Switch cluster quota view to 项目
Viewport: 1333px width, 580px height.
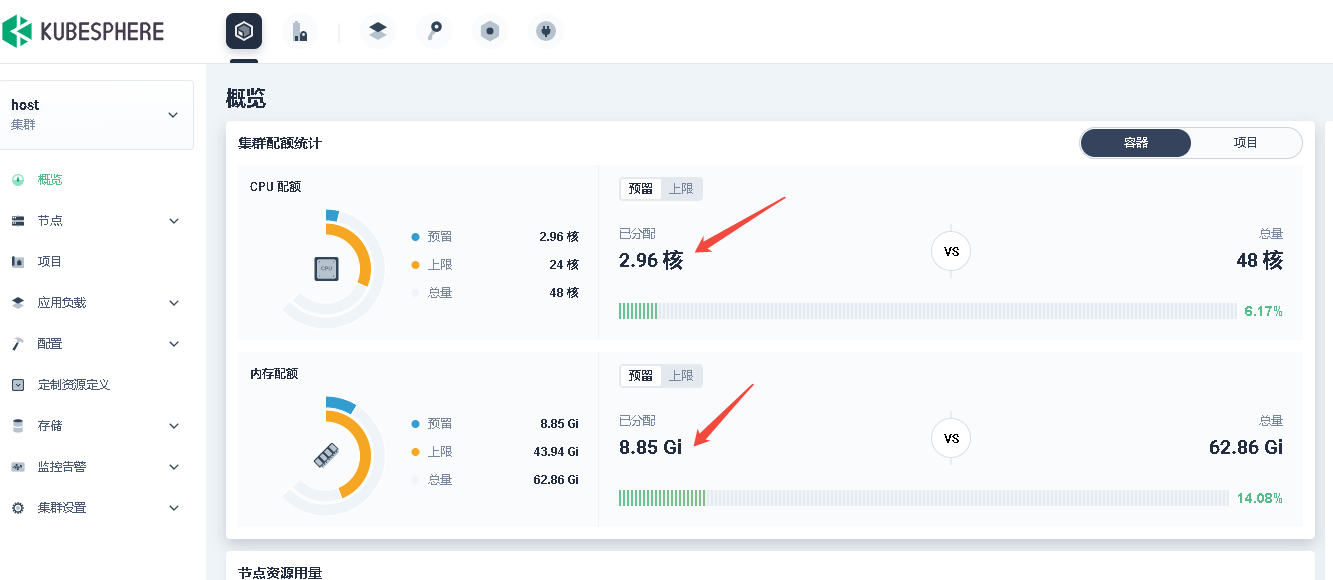[1245, 143]
